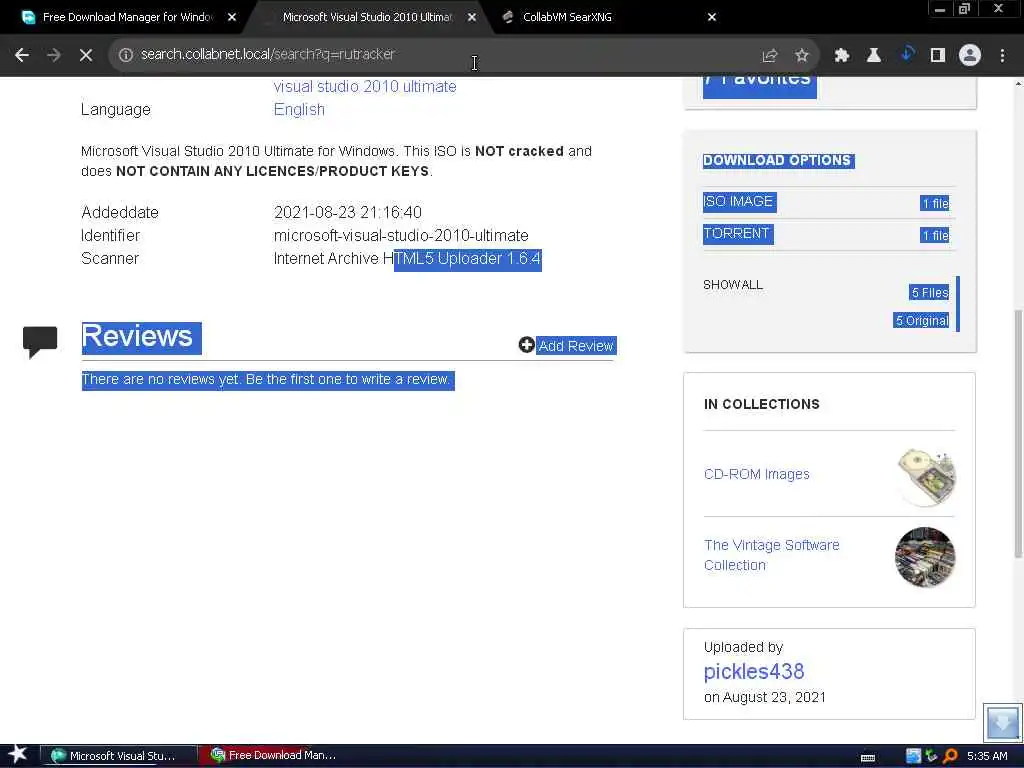
Task: Click the forward navigation arrow
Action: [54, 55]
